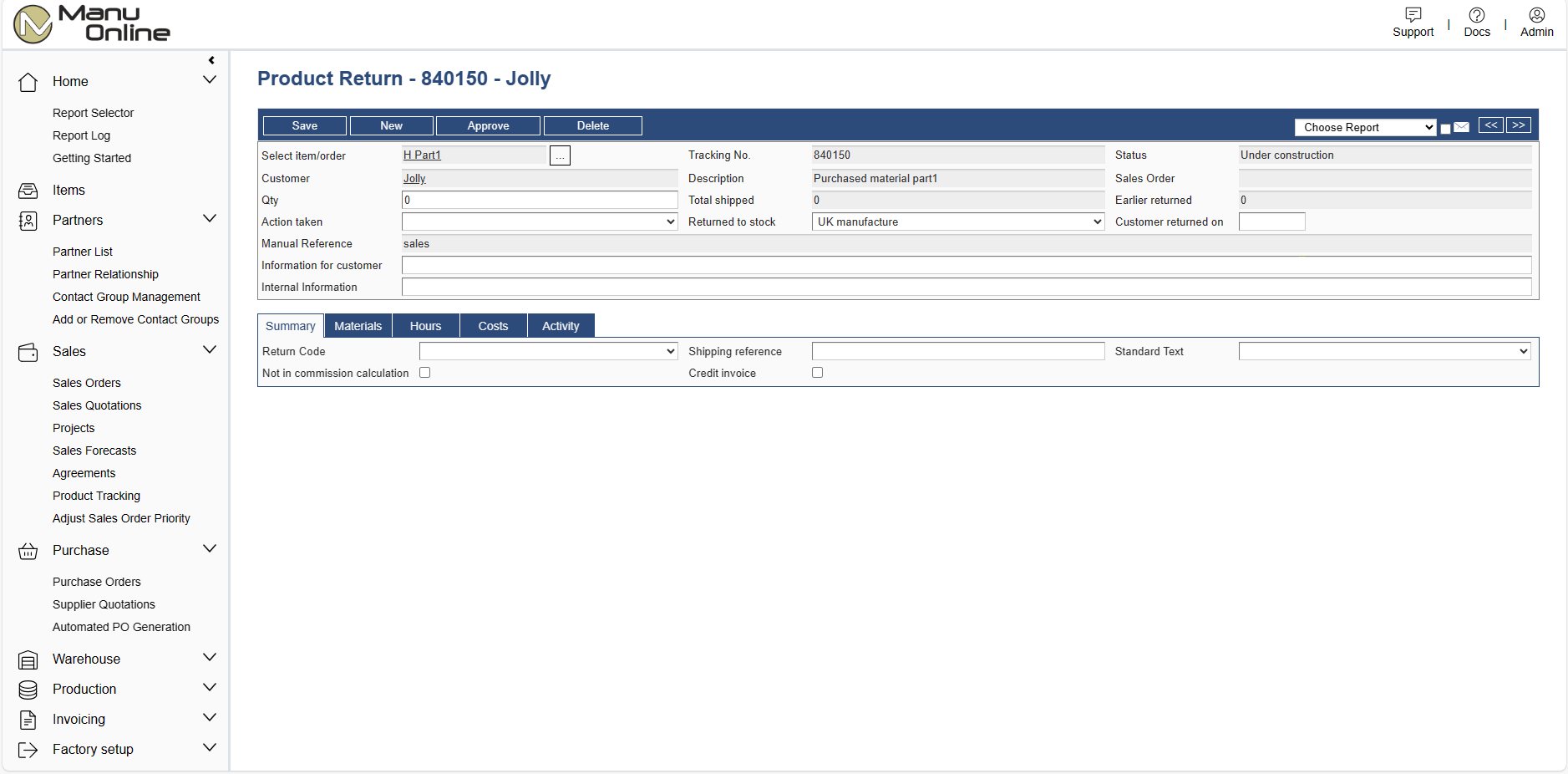Click the envelope email icon in toolbar

[1461, 127]
